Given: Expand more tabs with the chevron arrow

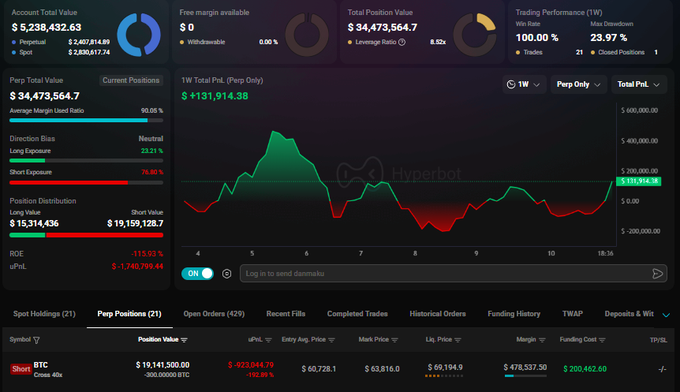Looking at the screenshot, I should 666,315.
